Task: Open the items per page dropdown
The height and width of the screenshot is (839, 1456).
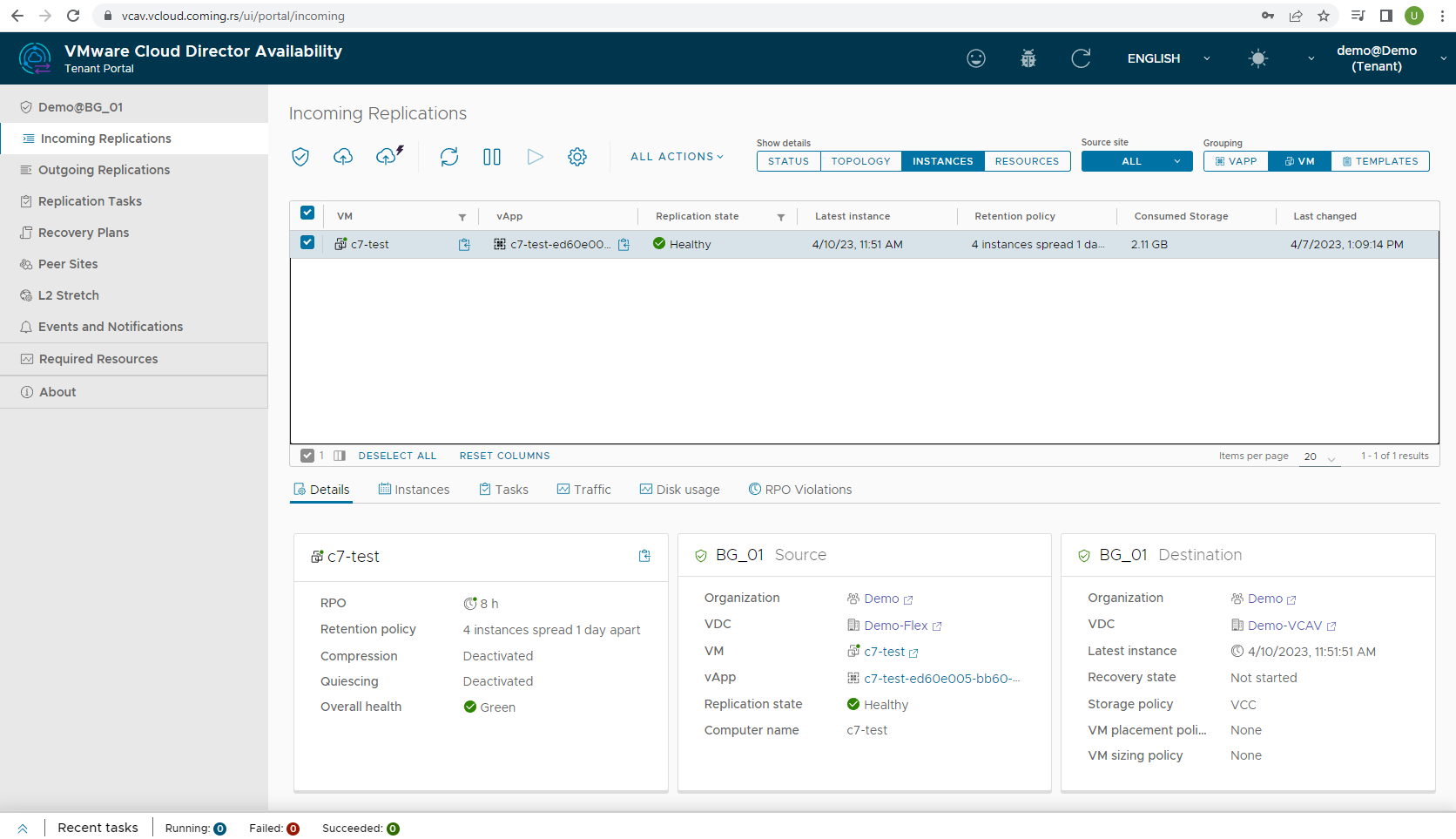Action: [x=1319, y=457]
